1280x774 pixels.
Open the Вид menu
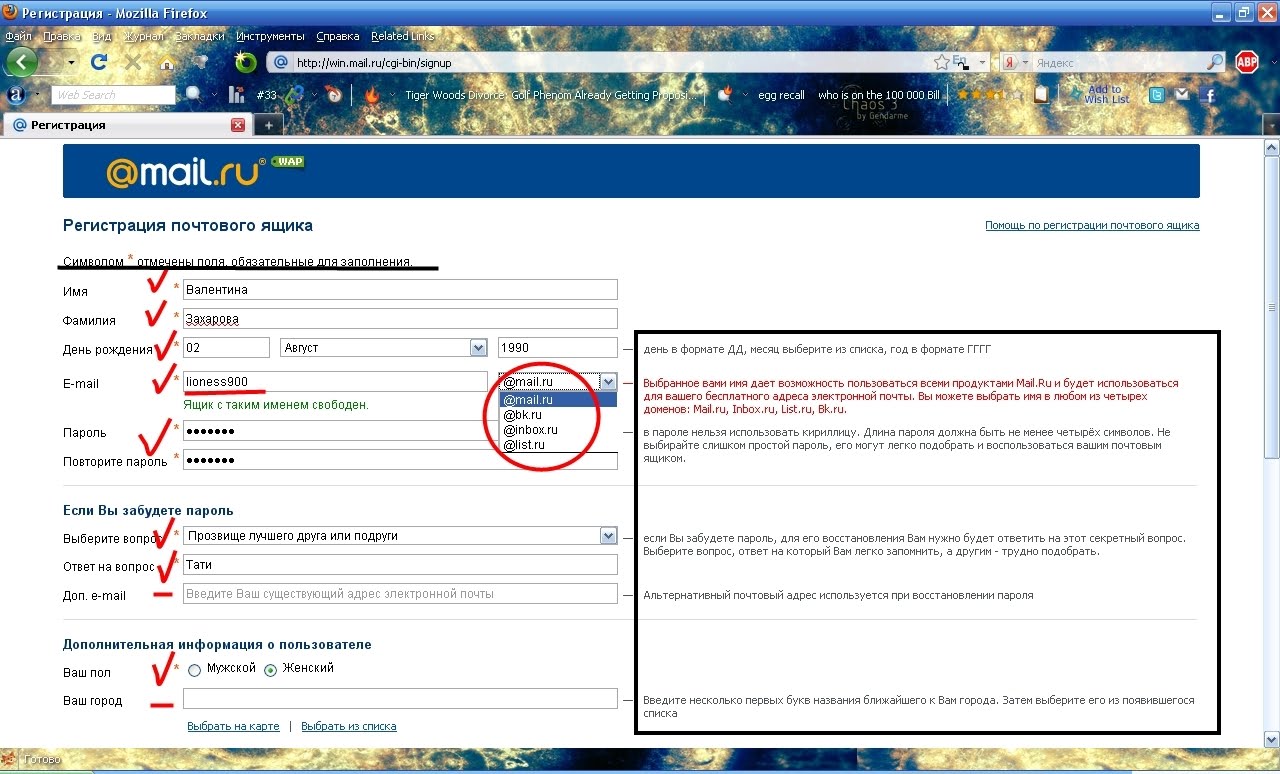[x=102, y=36]
